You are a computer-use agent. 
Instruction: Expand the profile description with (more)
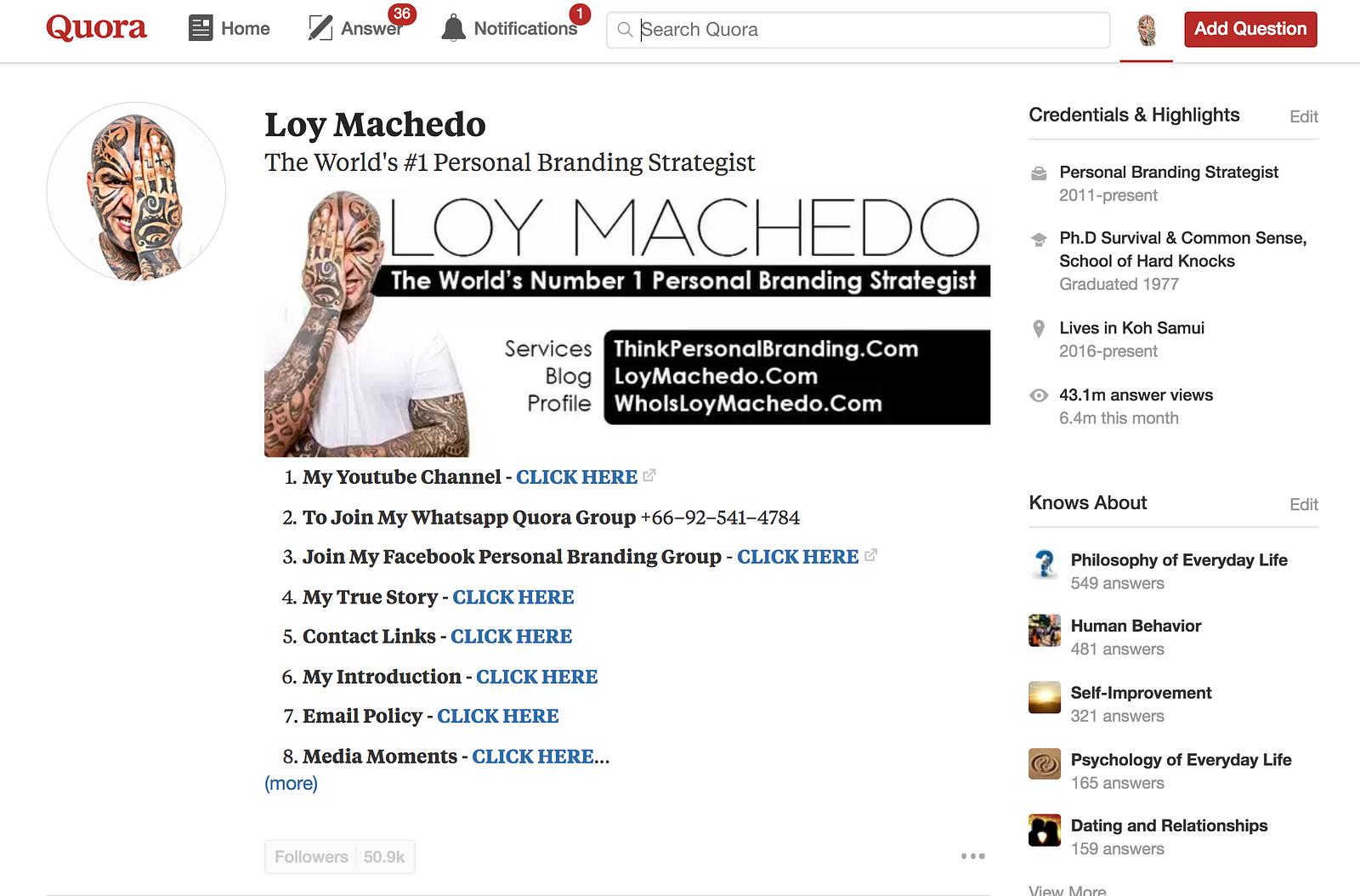[x=291, y=783]
